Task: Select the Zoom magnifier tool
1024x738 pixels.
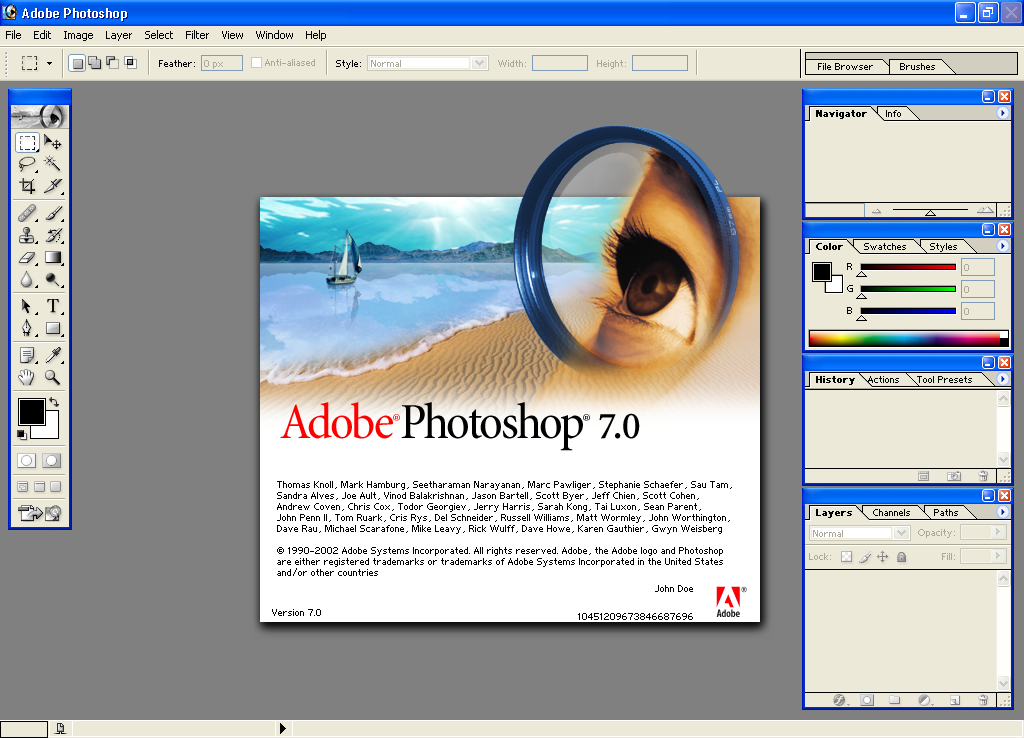Action: coord(53,377)
